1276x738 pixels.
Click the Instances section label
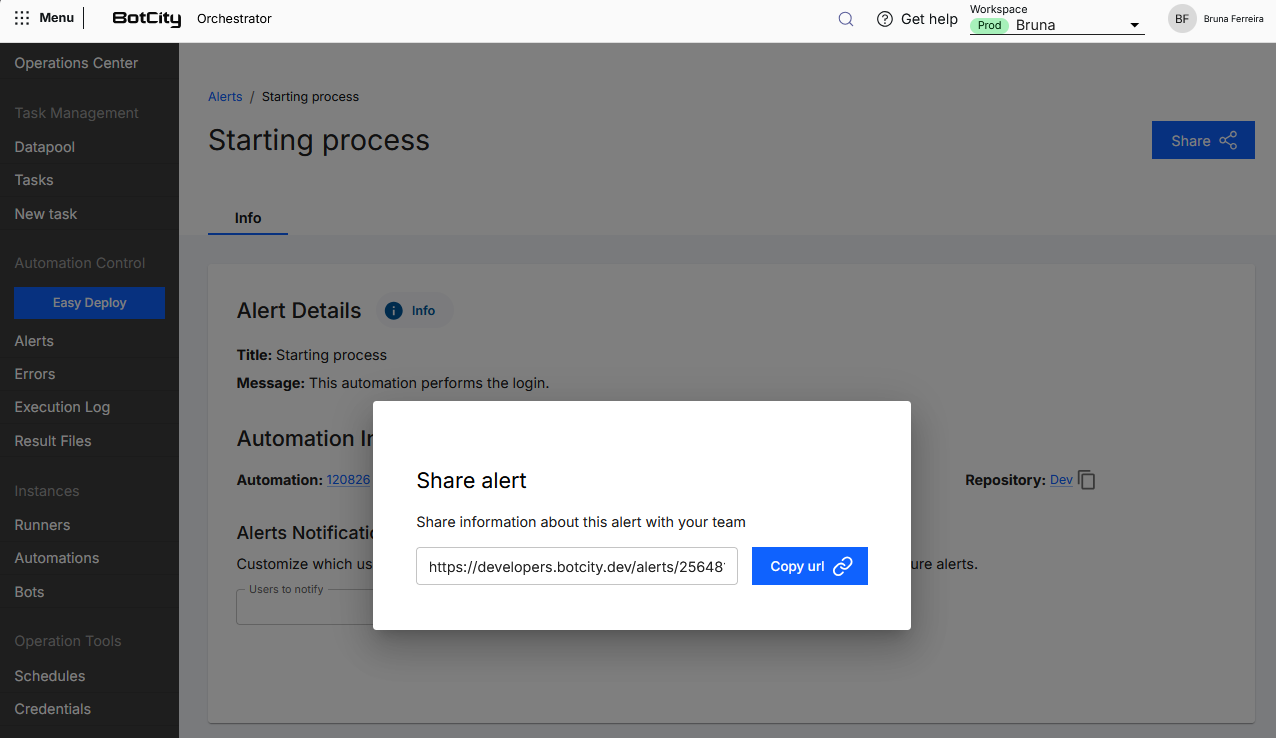click(x=47, y=491)
